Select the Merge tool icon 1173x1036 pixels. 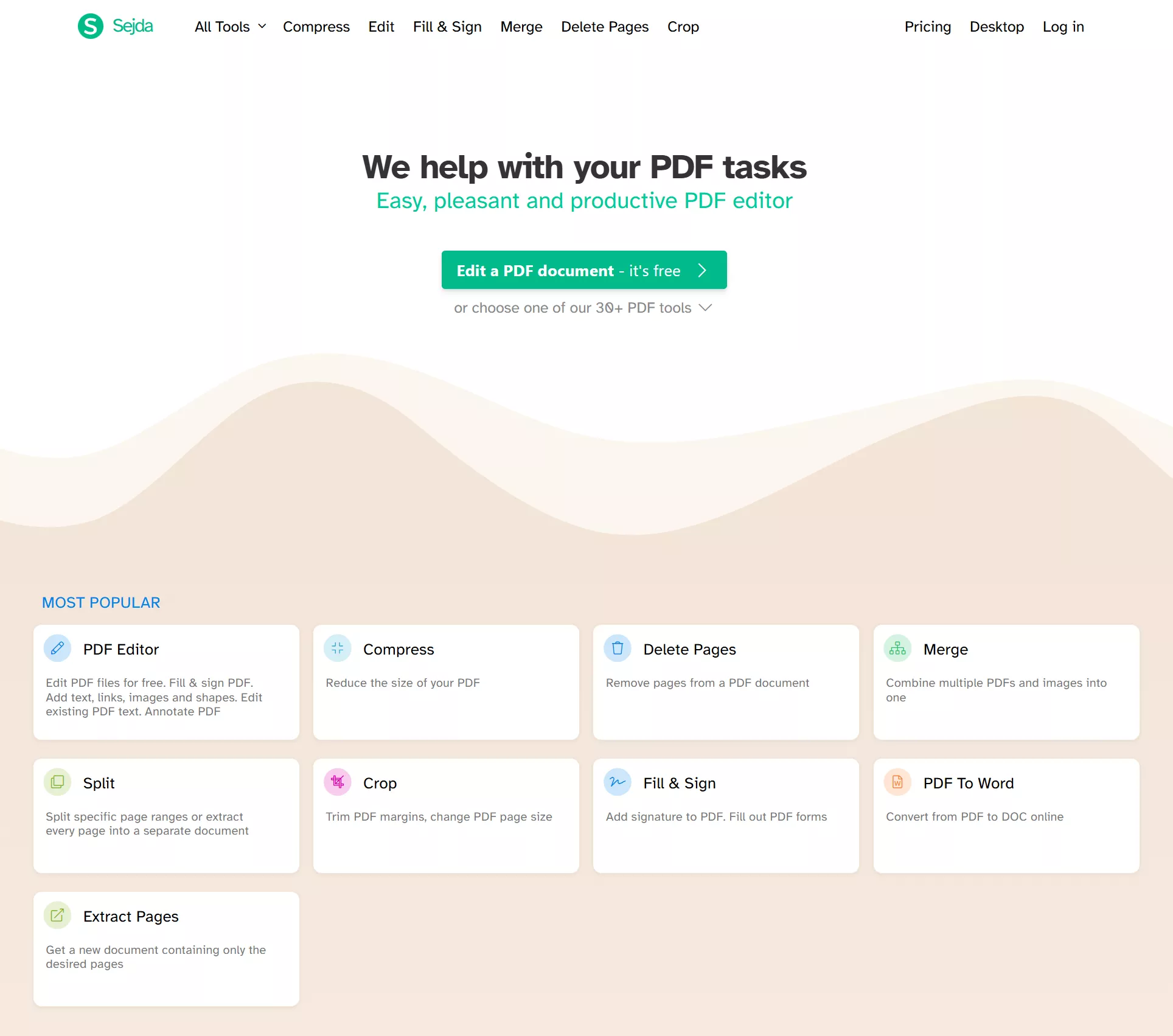tap(897, 648)
